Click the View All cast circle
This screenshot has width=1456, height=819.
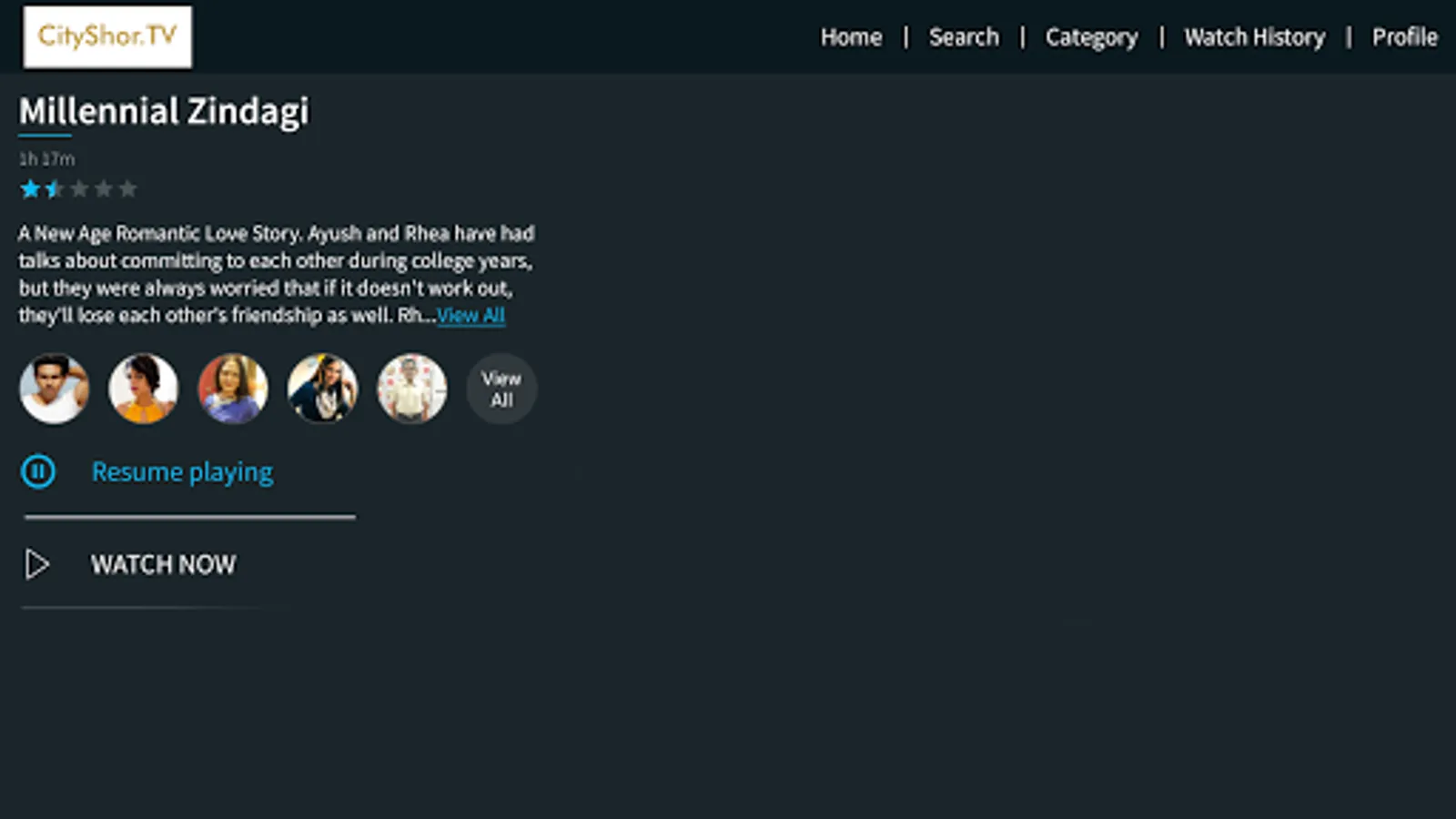click(500, 389)
